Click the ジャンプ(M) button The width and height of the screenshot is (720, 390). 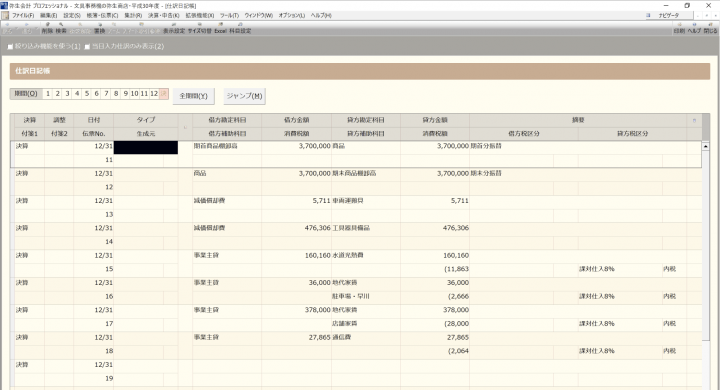(244, 96)
